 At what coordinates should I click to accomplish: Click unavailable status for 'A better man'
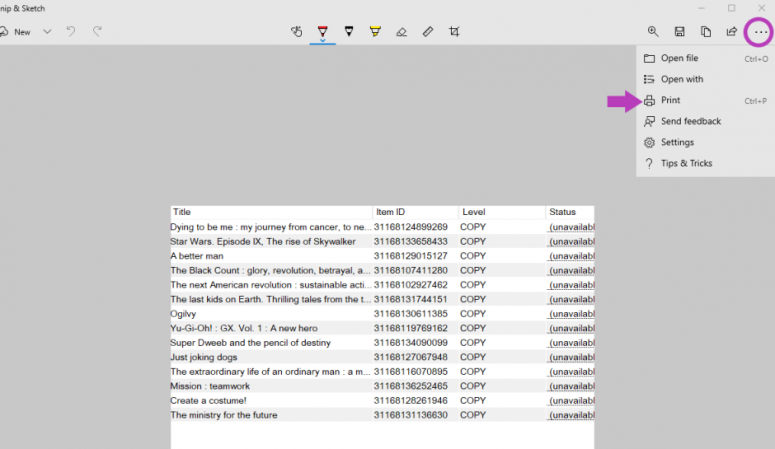(571, 256)
